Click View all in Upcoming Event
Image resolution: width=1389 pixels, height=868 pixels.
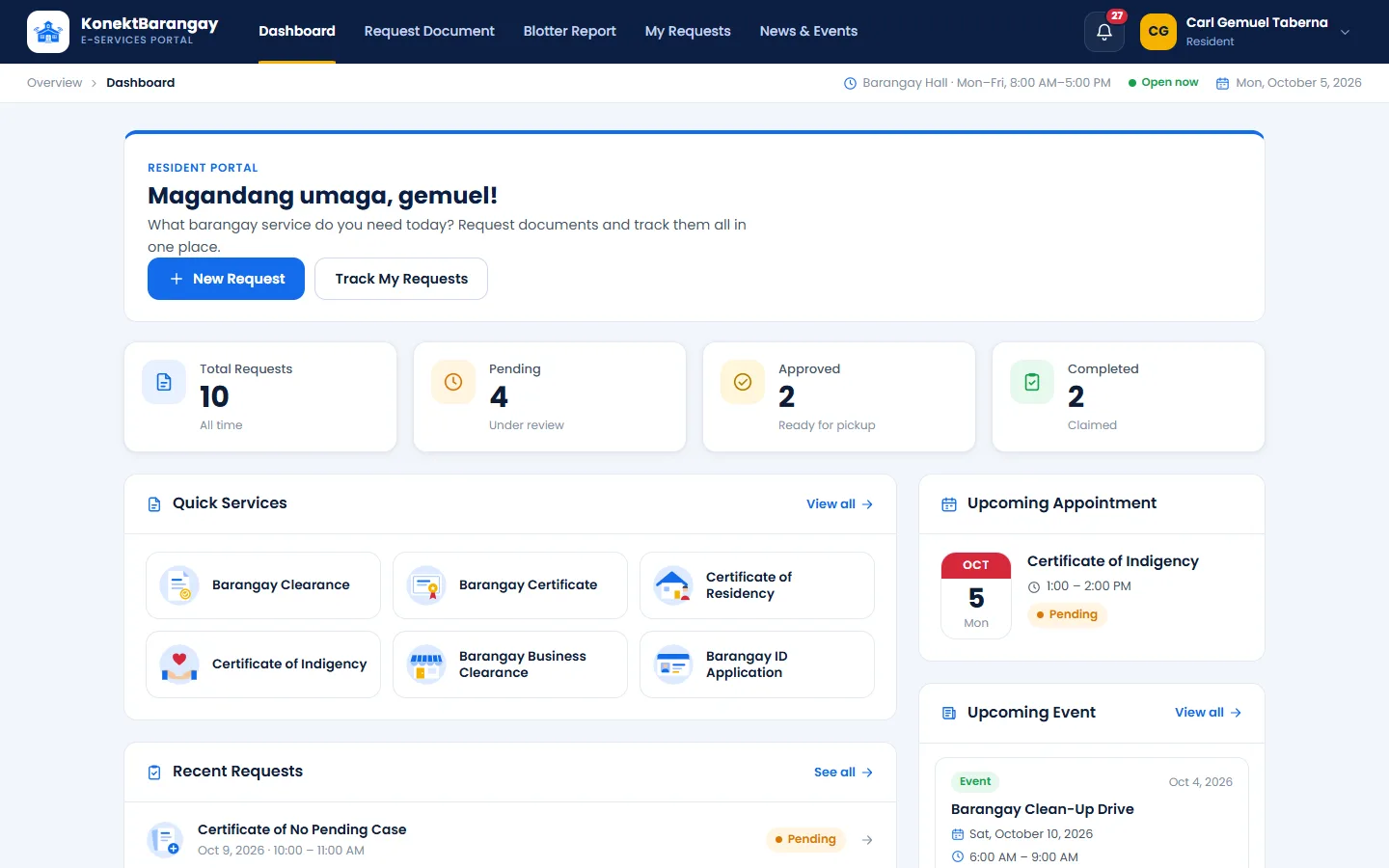pos(1208,713)
